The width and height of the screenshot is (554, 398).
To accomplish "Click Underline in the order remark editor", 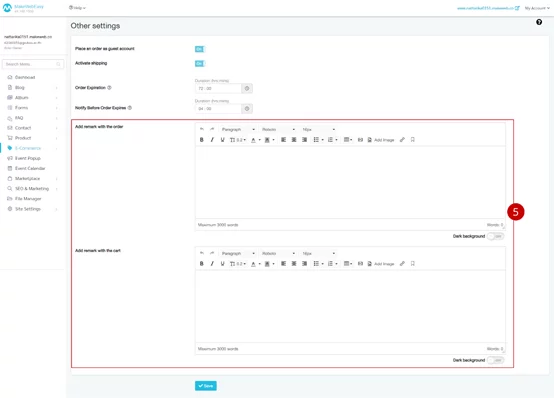I will (222, 140).
